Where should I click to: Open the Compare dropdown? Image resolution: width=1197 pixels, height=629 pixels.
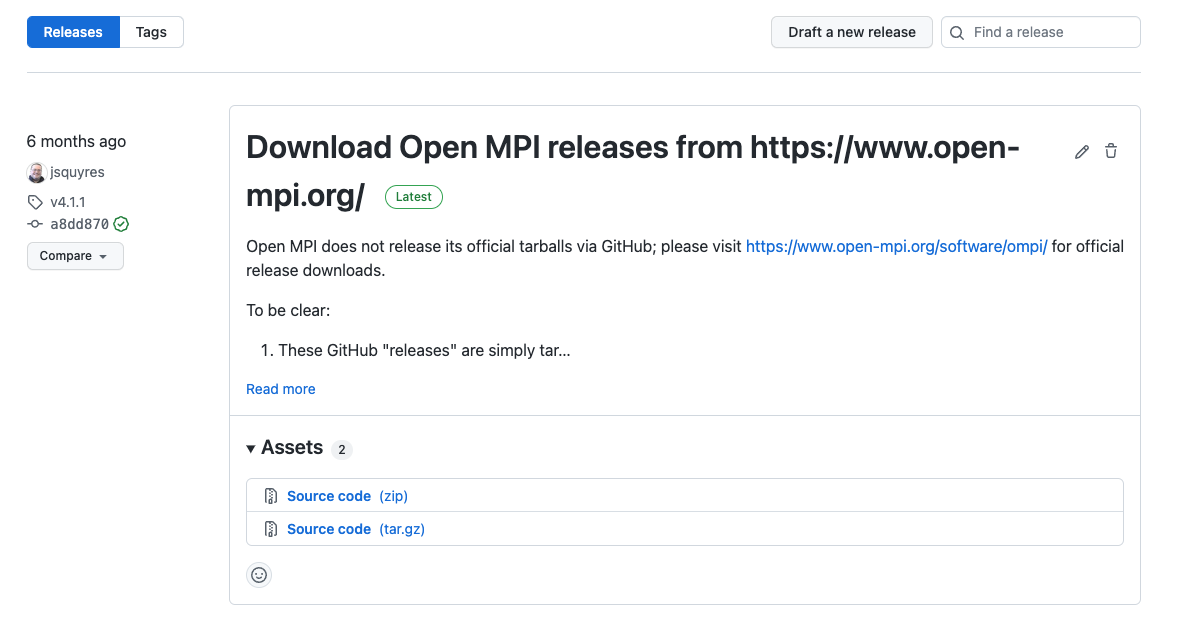click(75, 256)
